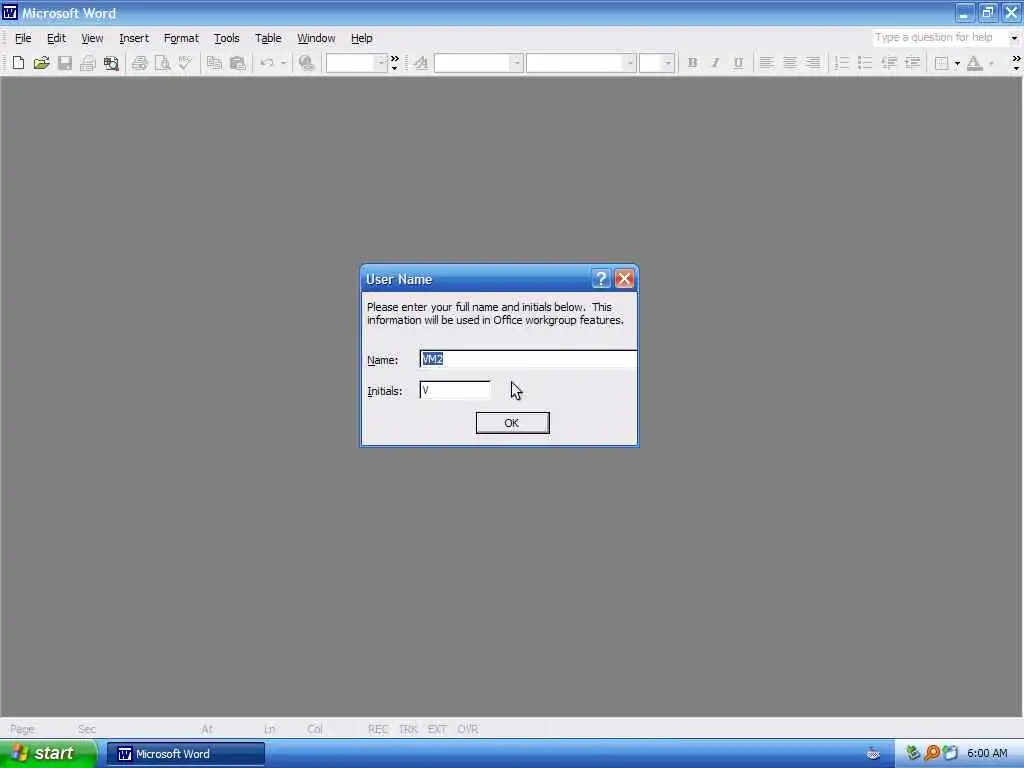Click the Copy toolbar icon
This screenshot has width=1024, height=768.
tap(214, 63)
